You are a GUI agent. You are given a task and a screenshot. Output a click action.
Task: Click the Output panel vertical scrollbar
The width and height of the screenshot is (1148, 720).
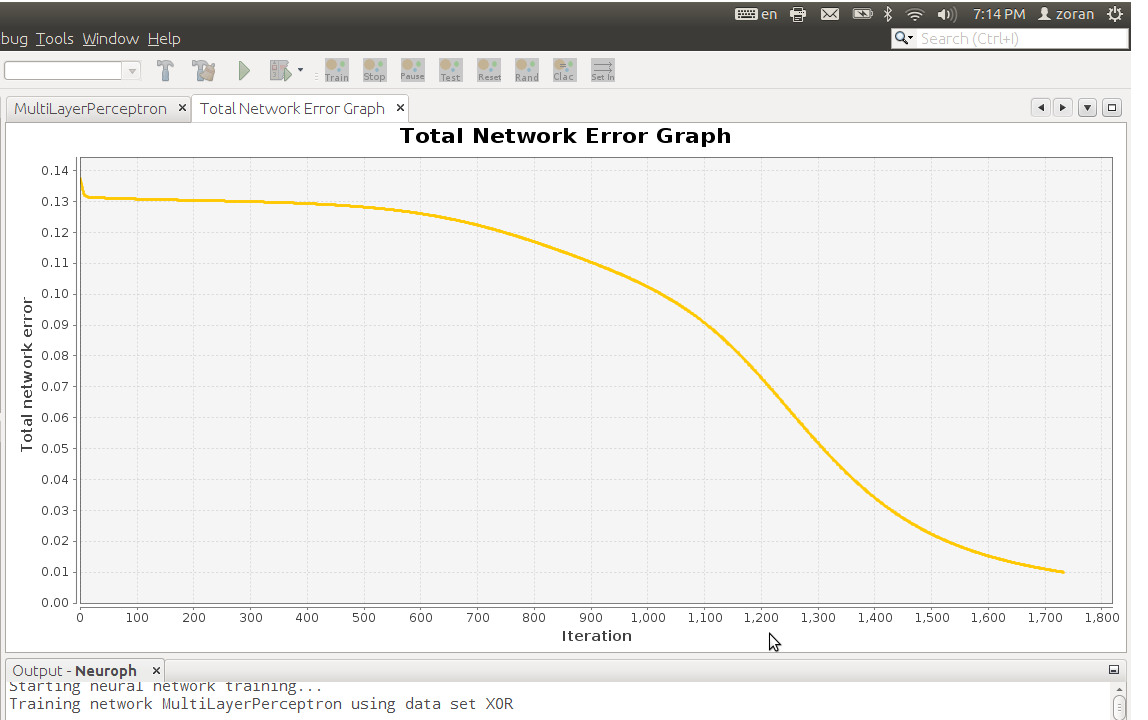(x=1119, y=706)
